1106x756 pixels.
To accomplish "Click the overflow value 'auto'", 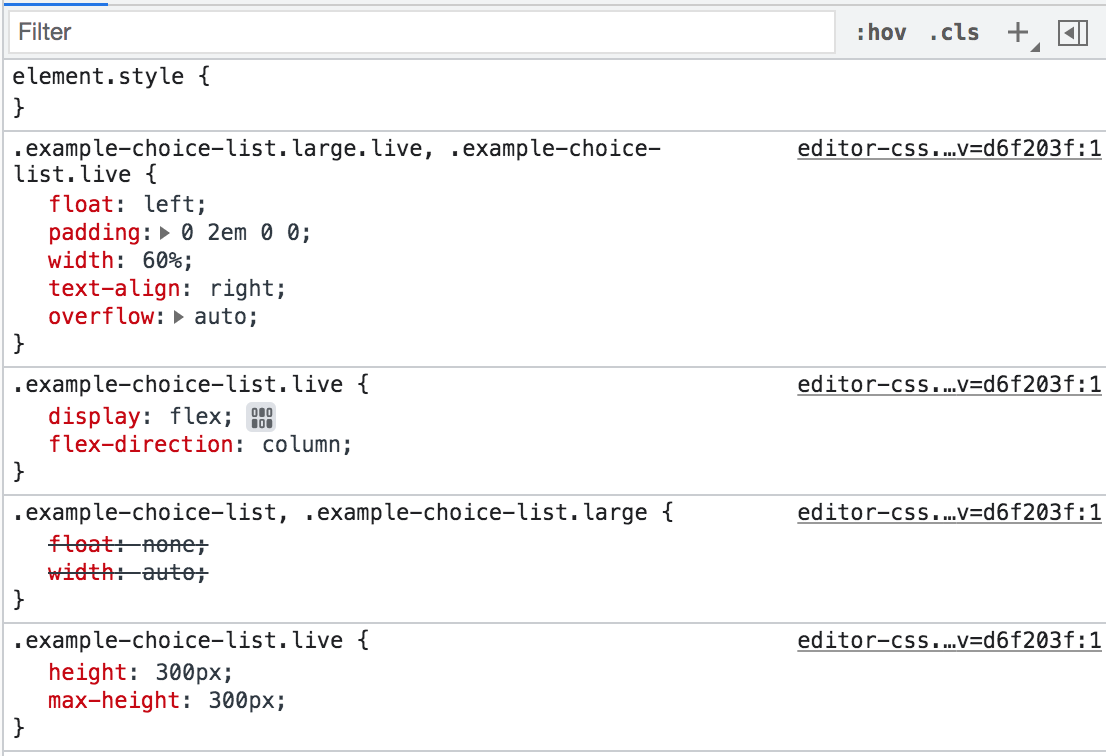I will point(221,317).
